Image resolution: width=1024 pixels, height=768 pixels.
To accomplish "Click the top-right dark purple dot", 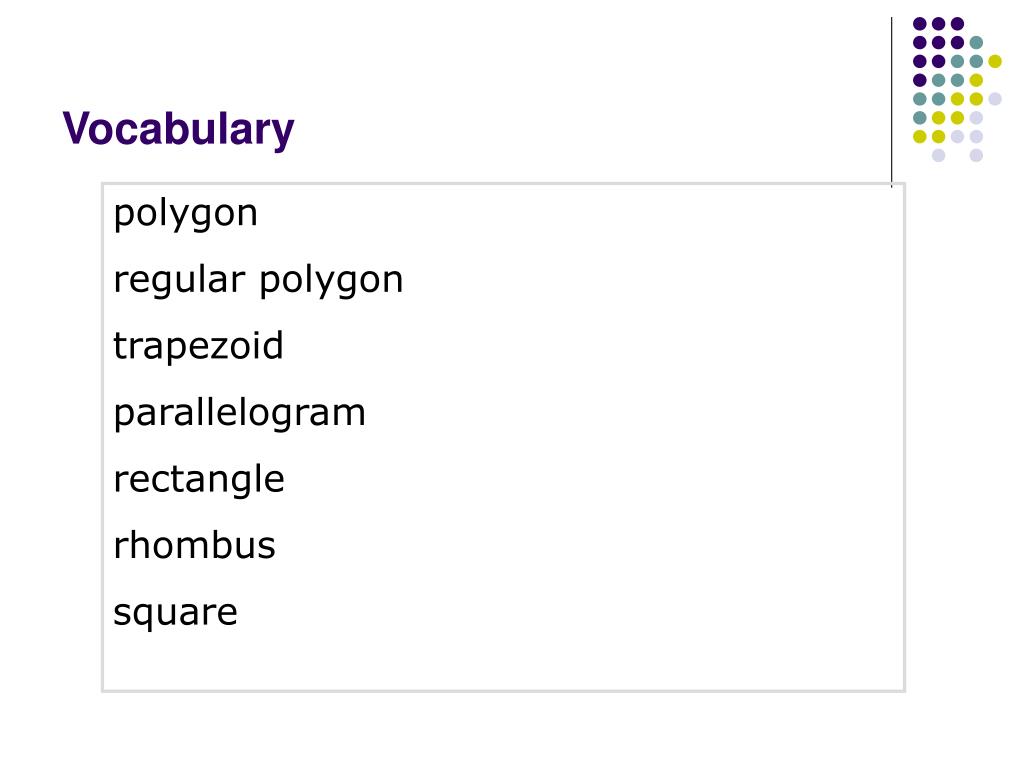I will [957, 24].
